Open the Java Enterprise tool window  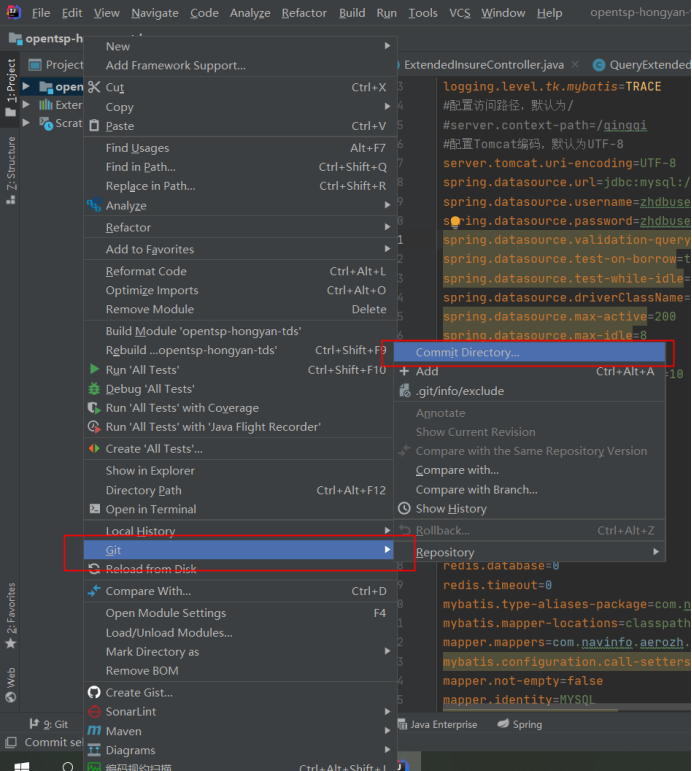[x=437, y=724]
